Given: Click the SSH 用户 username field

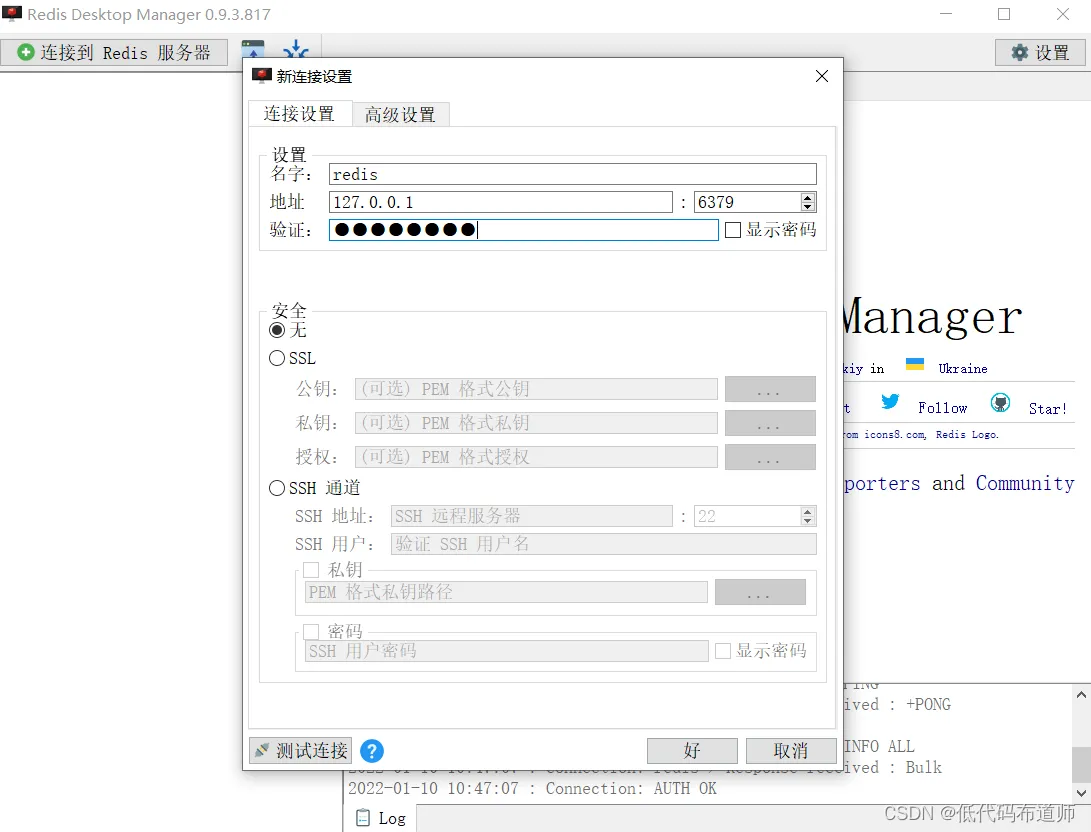Looking at the screenshot, I should [603, 544].
